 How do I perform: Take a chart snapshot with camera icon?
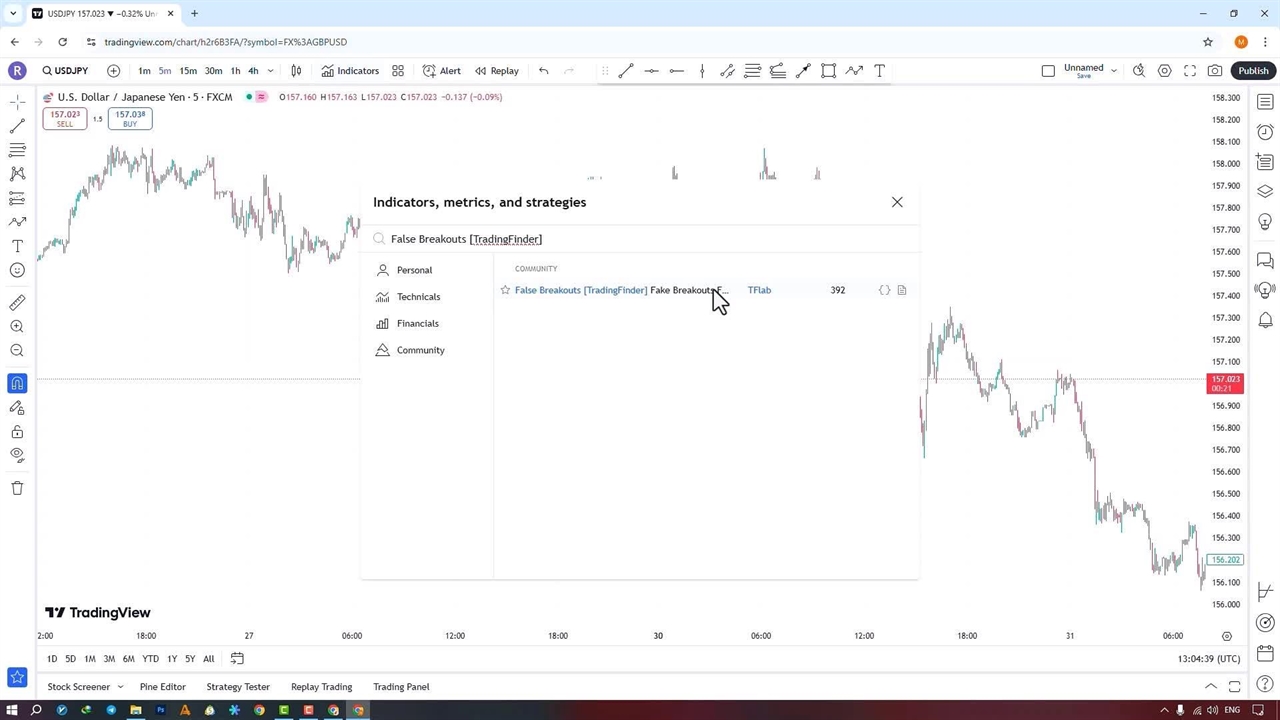(1215, 71)
